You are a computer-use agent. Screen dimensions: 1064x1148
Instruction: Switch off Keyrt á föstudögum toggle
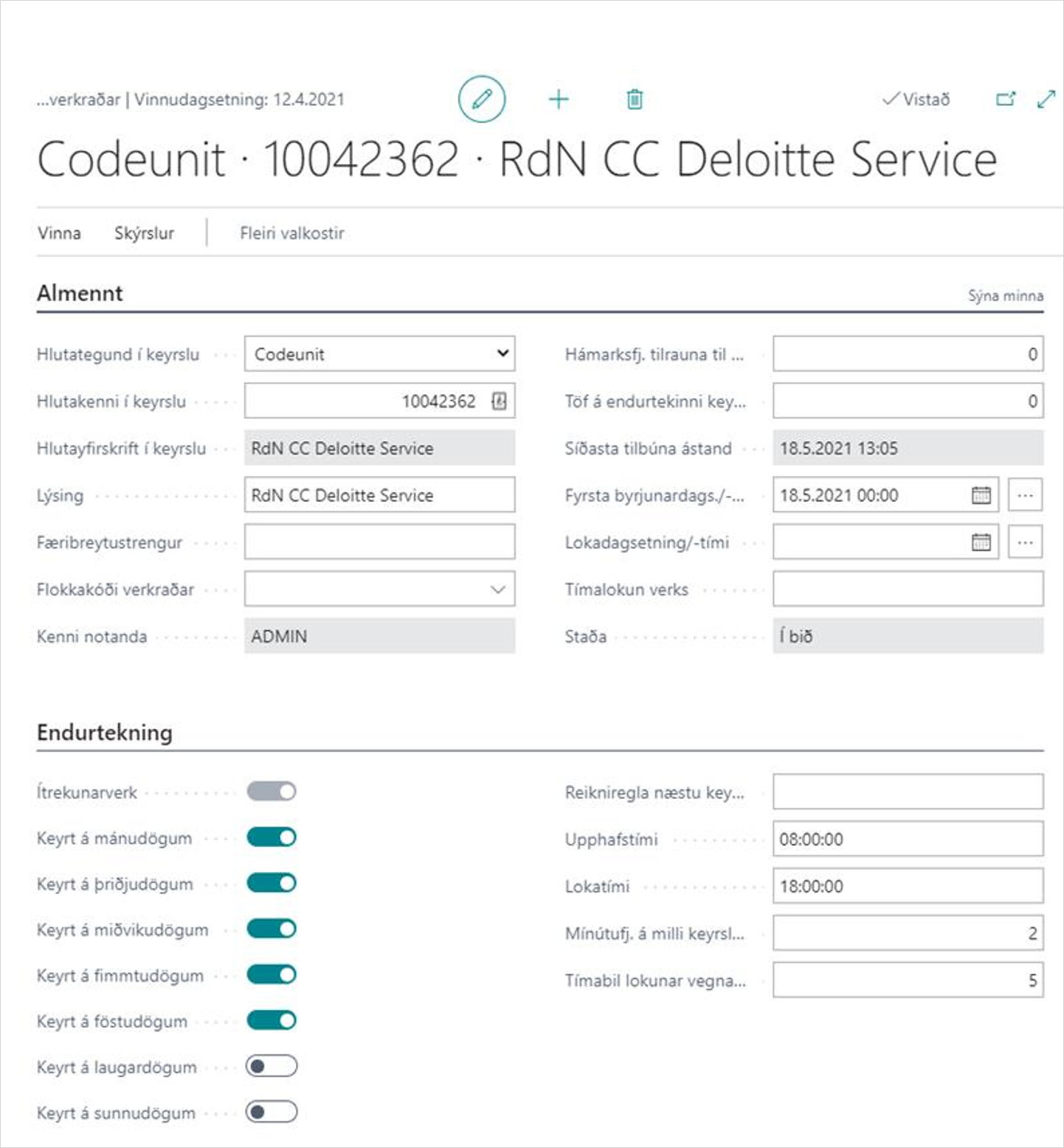[272, 1020]
